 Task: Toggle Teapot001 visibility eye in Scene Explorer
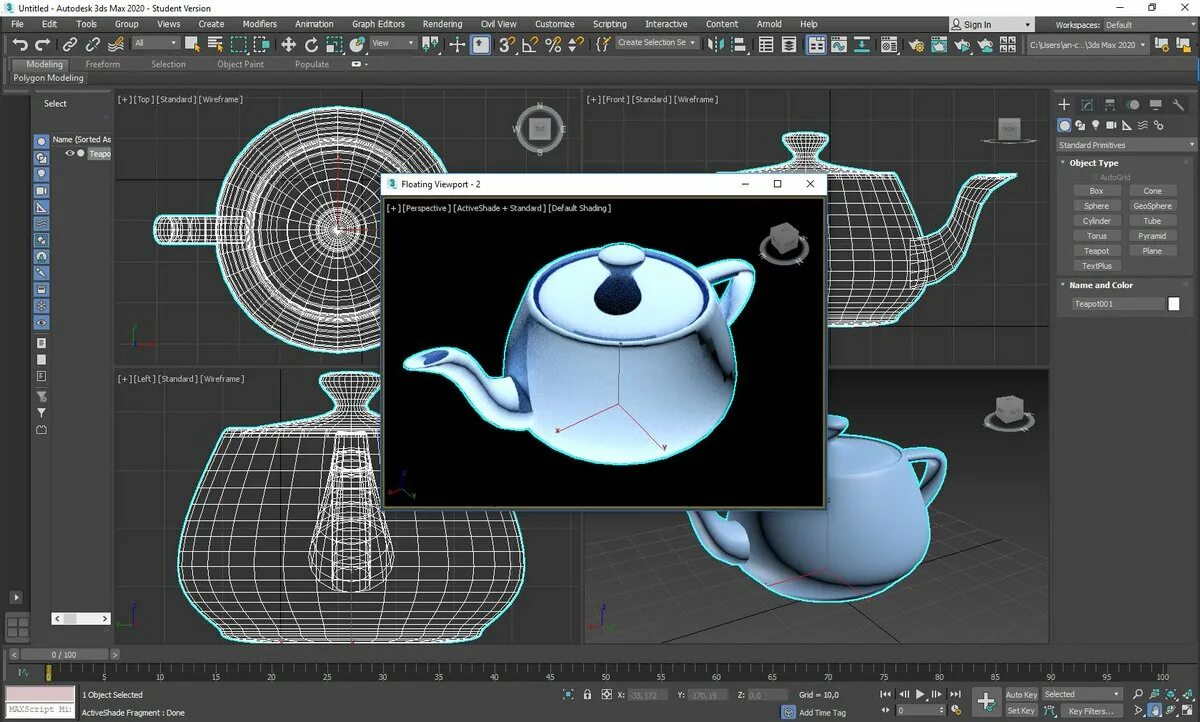point(70,154)
